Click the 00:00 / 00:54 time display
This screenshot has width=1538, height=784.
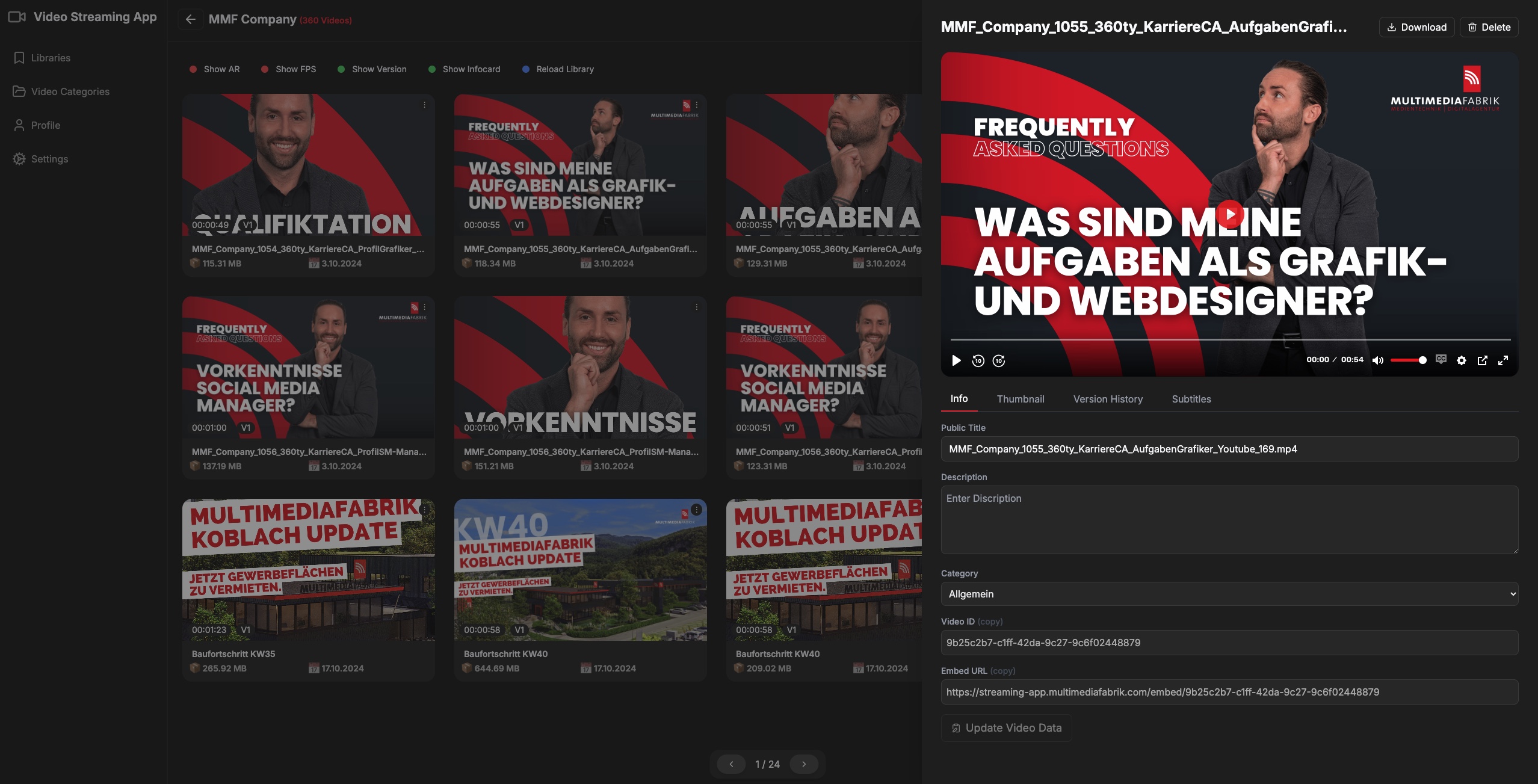1335,360
